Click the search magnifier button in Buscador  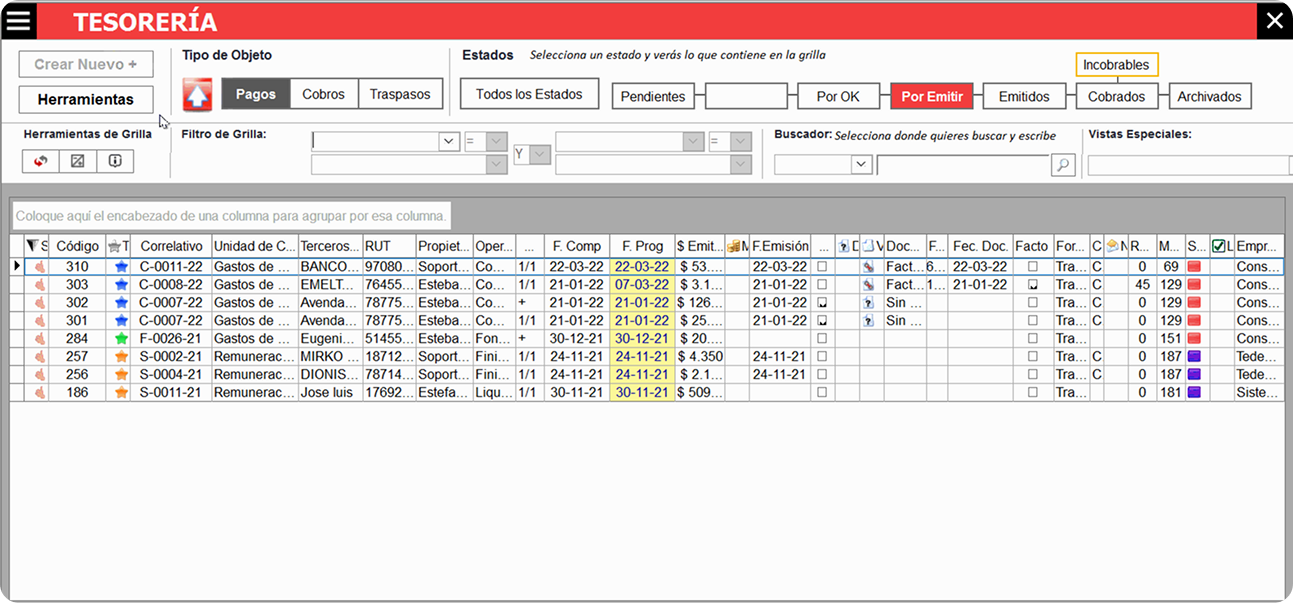tap(1063, 165)
